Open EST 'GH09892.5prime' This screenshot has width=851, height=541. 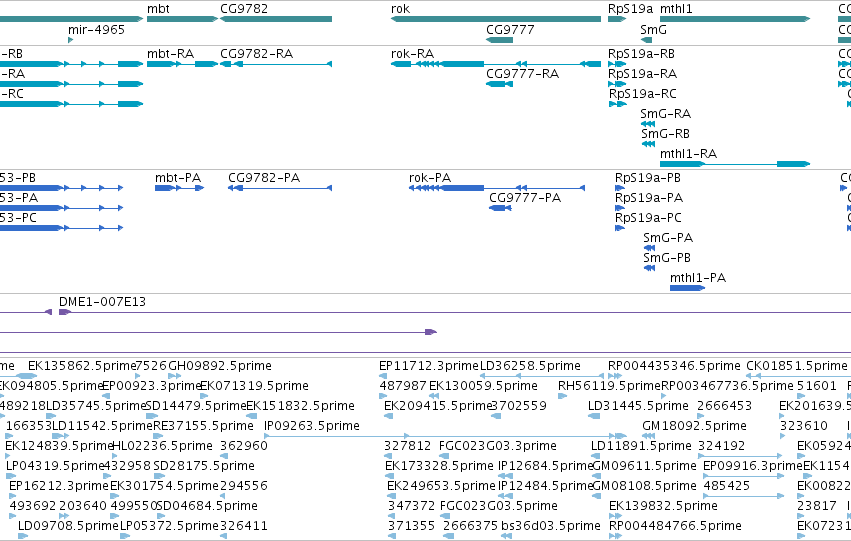tap(220, 366)
